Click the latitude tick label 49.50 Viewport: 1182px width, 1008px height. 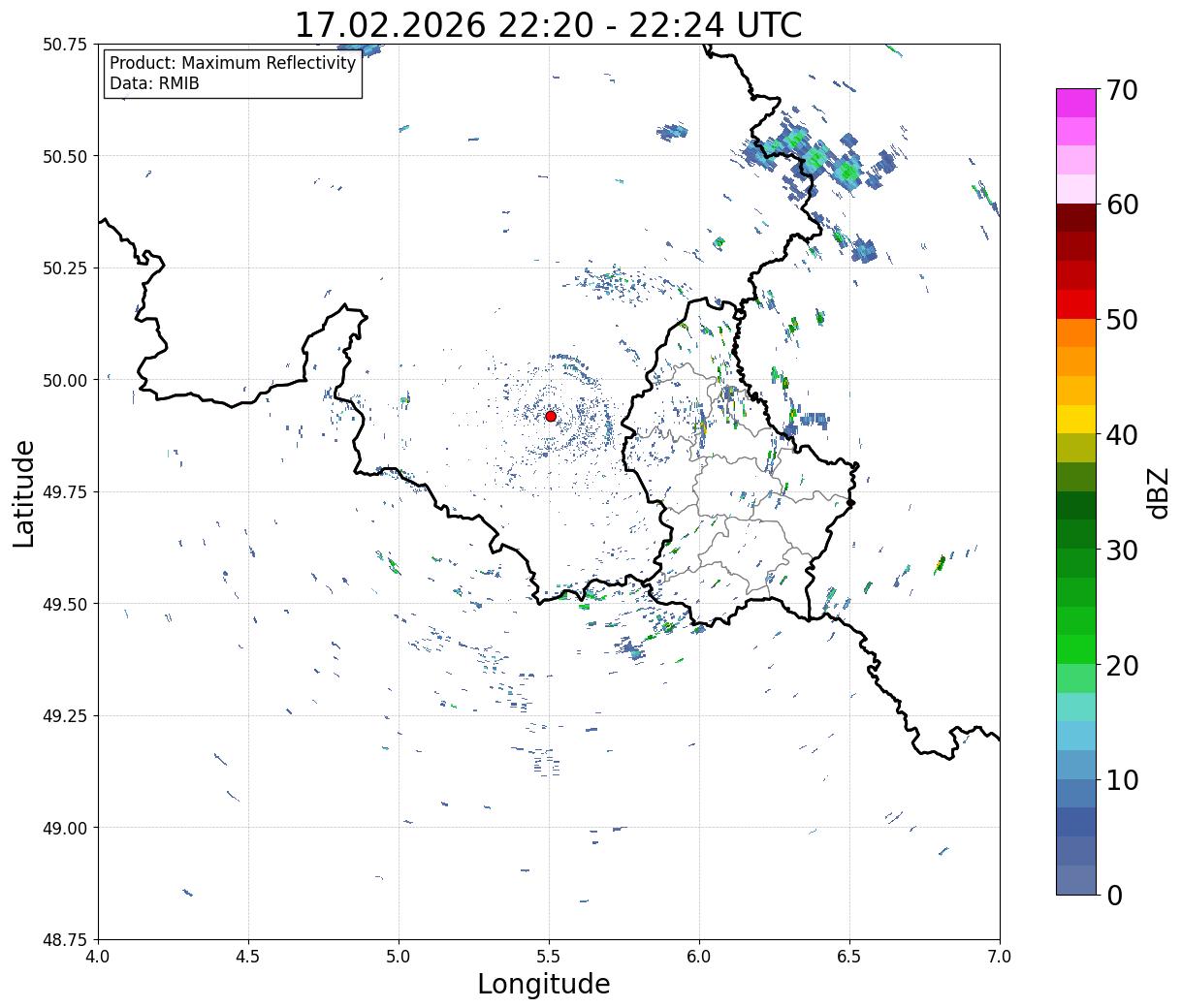point(65,604)
